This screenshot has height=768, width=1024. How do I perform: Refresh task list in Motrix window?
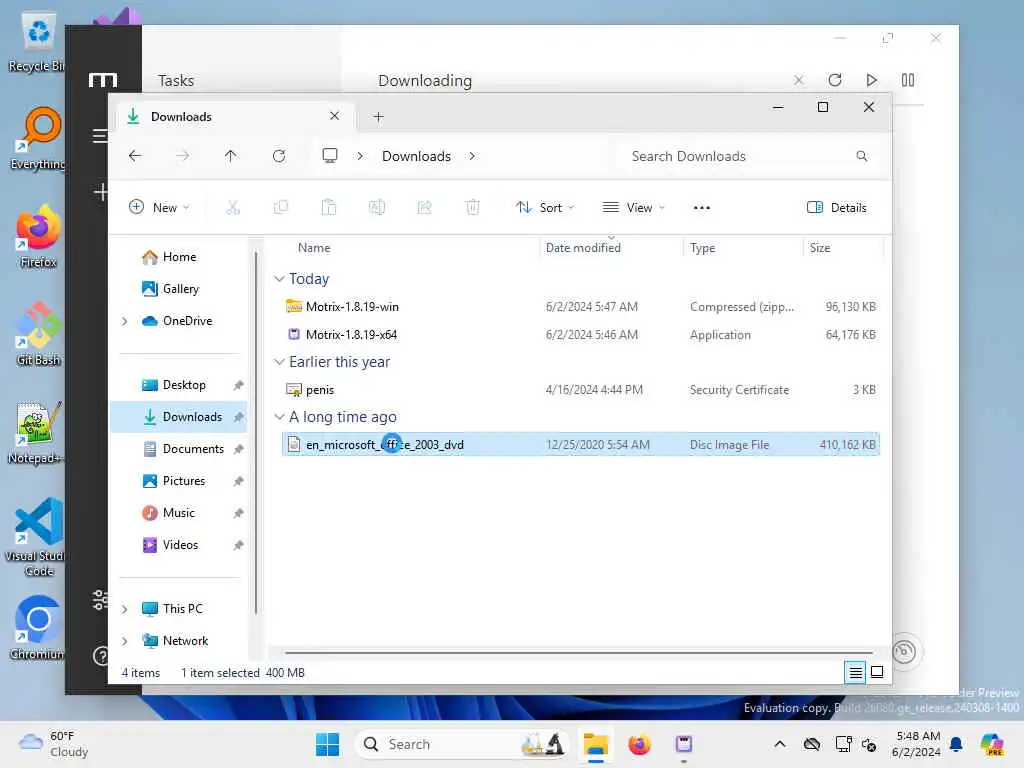[835, 80]
